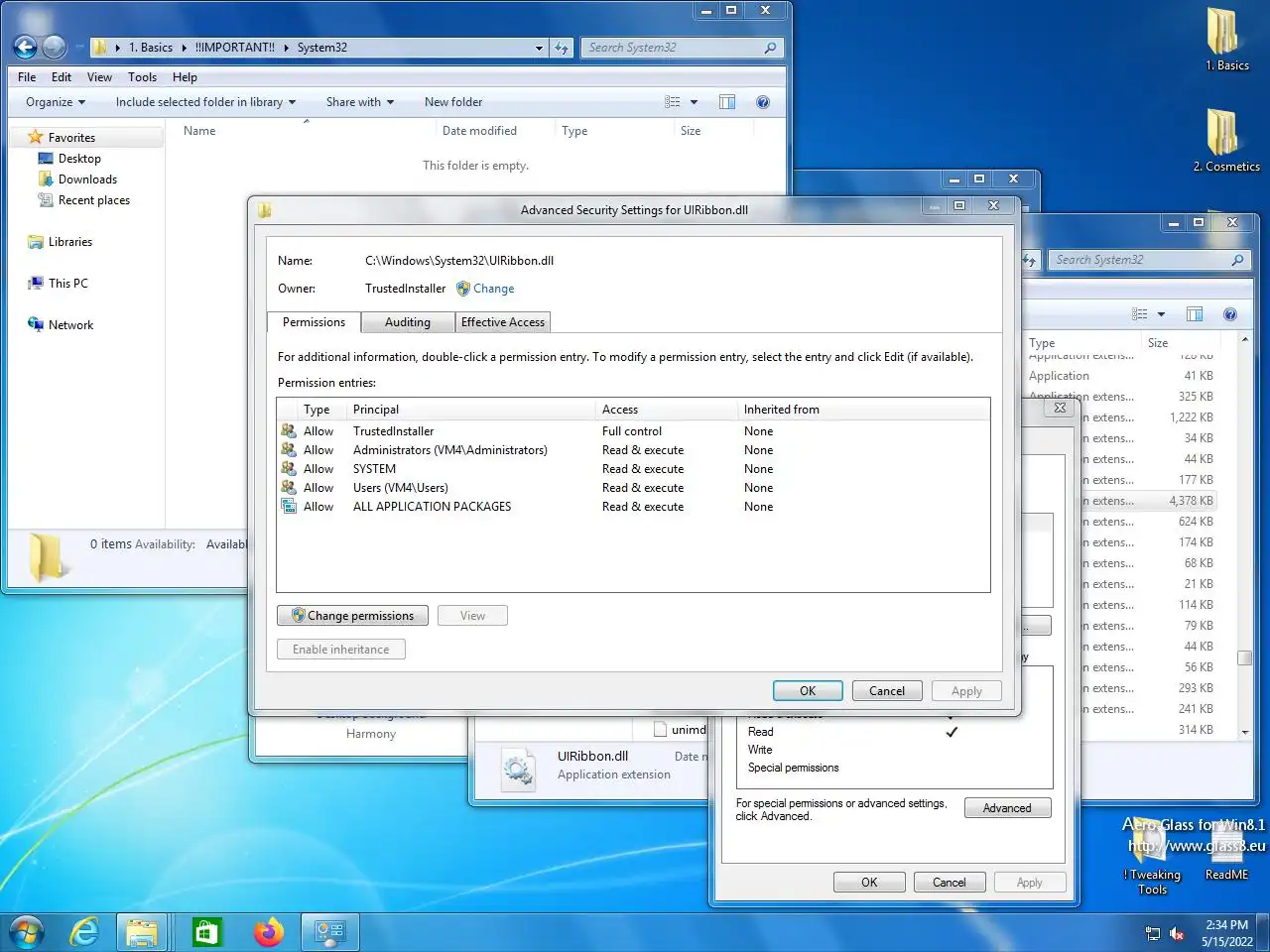
Task: Click the network tray icon
Action: click(1152, 933)
